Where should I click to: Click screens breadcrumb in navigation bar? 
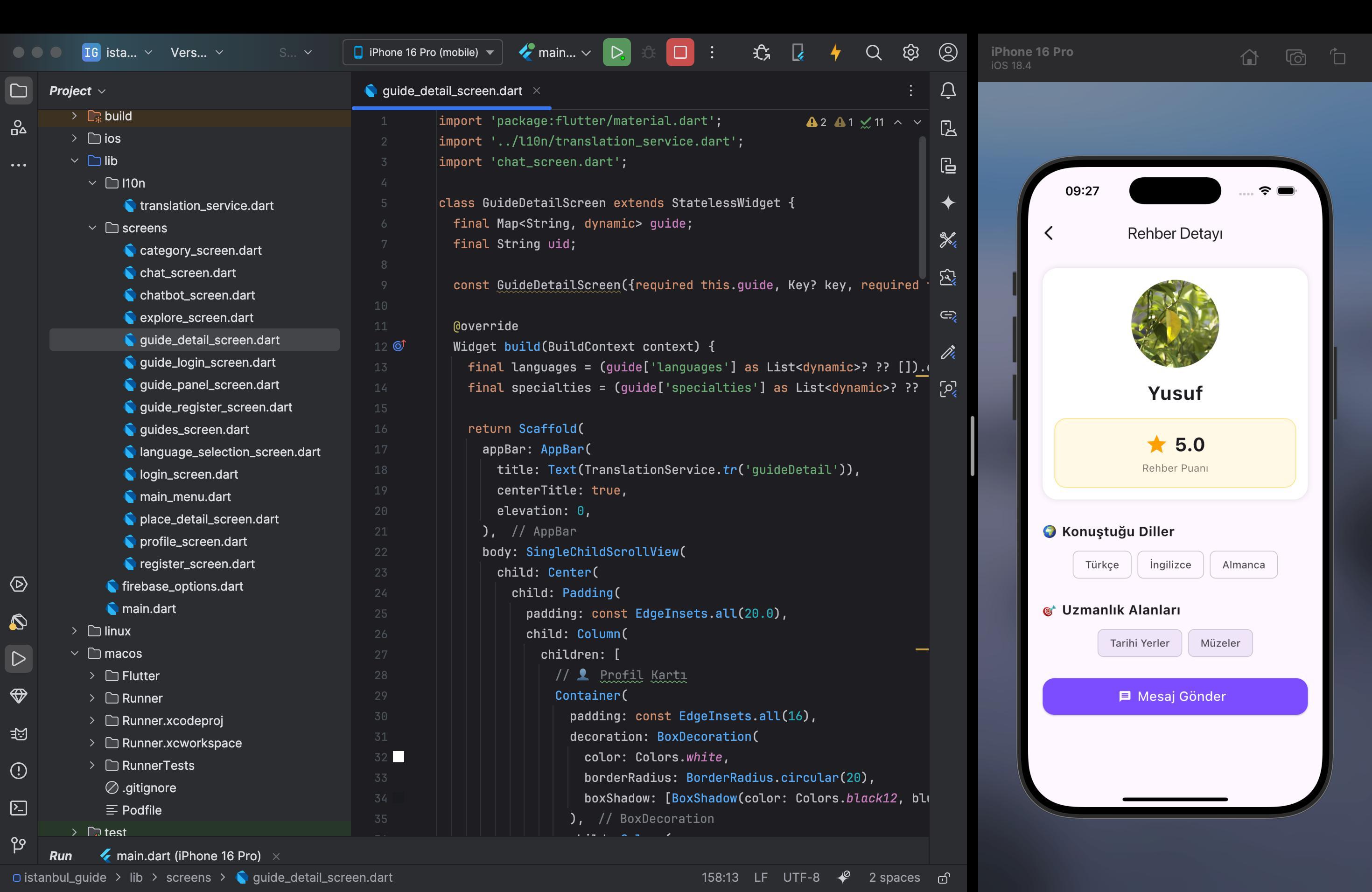(x=189, y=878)
